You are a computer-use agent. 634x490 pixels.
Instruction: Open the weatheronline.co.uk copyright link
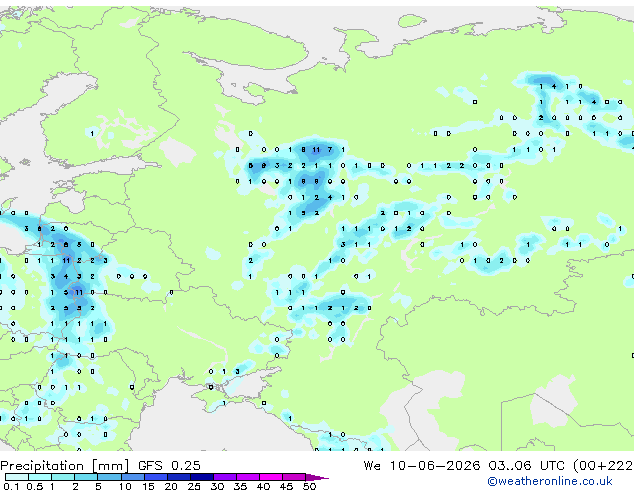[x=550, y=481]
